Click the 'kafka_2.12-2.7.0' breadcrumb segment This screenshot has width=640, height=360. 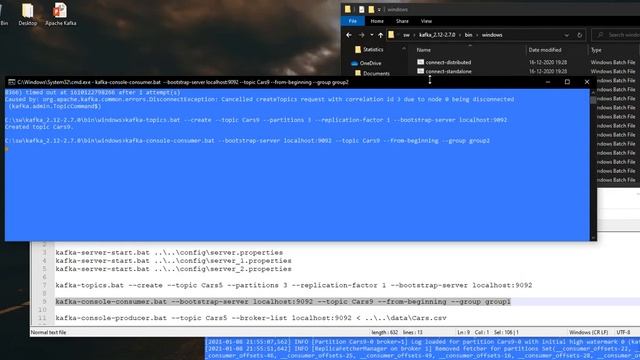[437, 35]
